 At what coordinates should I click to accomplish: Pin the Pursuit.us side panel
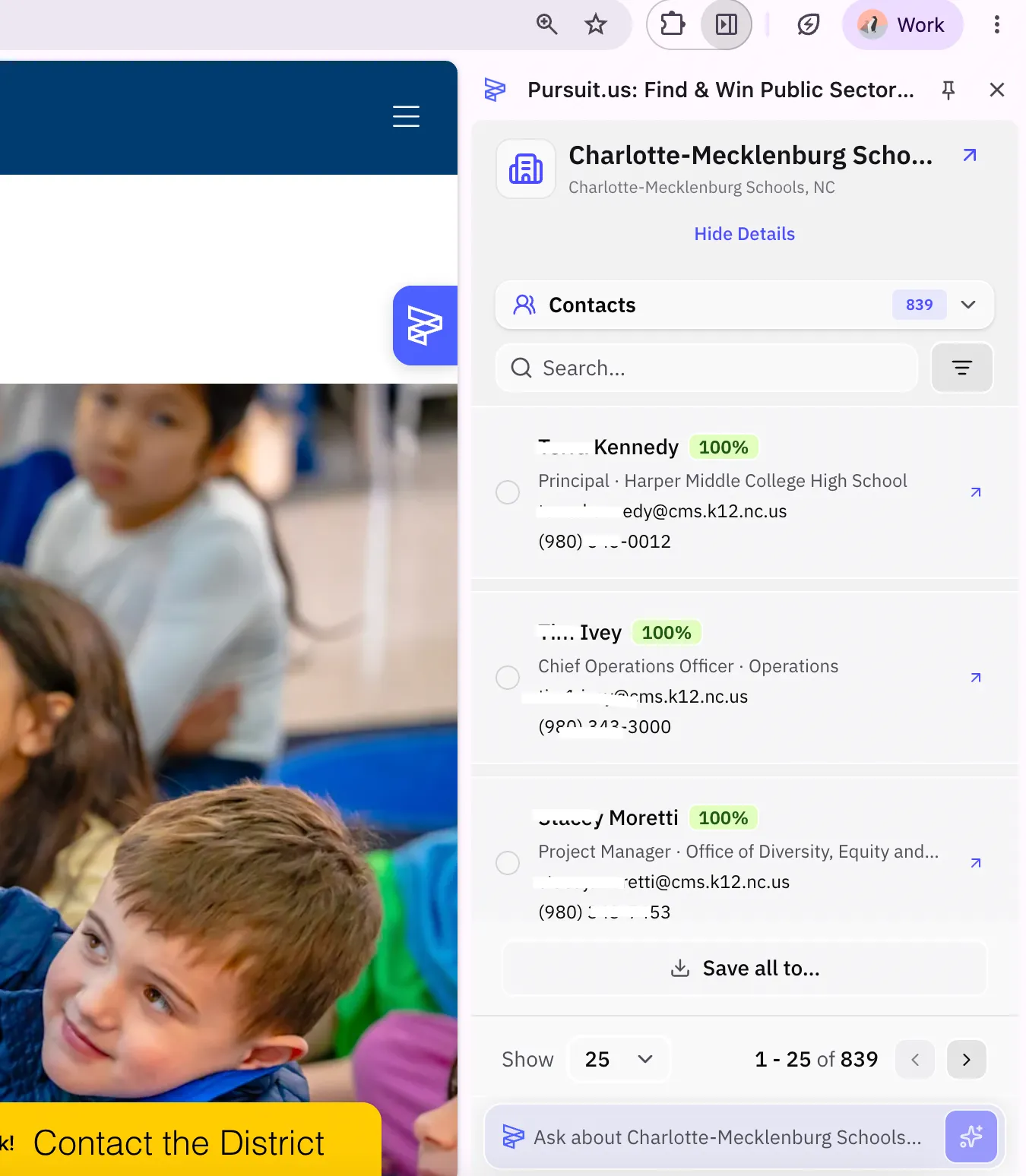948,90
